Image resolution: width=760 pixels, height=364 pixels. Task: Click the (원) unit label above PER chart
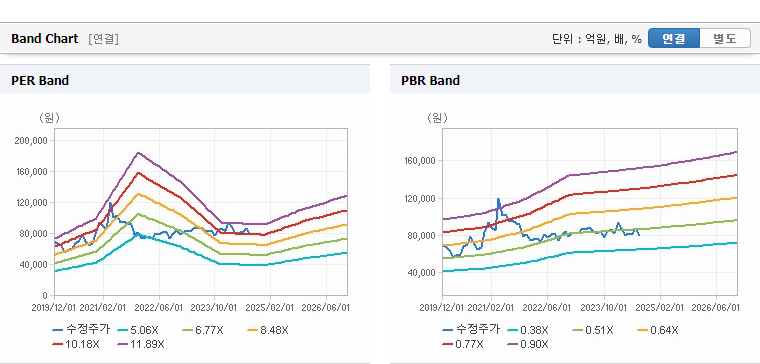[x=49, y=118]
